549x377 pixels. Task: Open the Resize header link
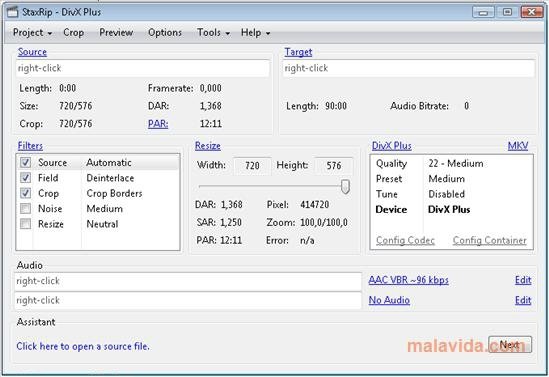pyautogui.click(x=208, y=146)
